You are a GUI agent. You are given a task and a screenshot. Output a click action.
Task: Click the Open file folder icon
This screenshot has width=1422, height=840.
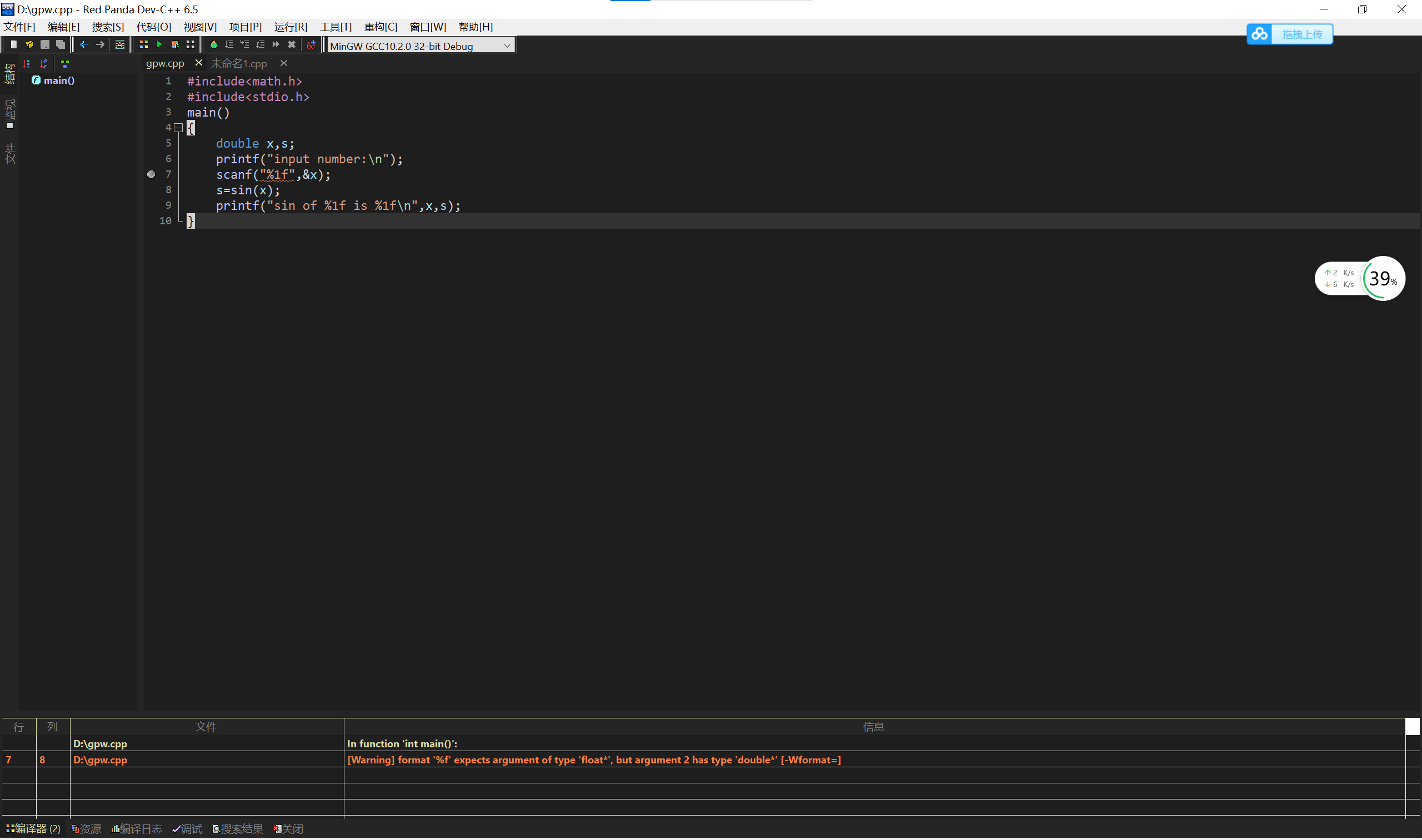tap(29, 45)
